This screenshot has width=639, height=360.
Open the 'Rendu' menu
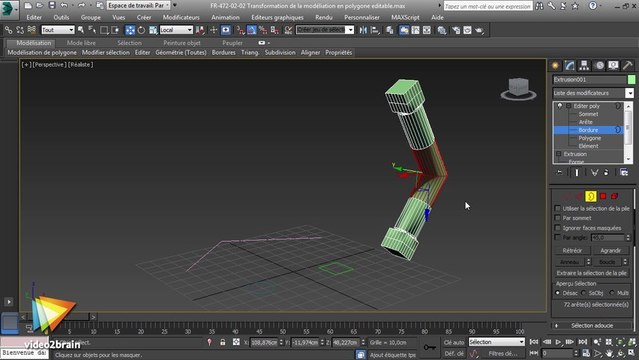pyautogui.click(x=324, y=18)
